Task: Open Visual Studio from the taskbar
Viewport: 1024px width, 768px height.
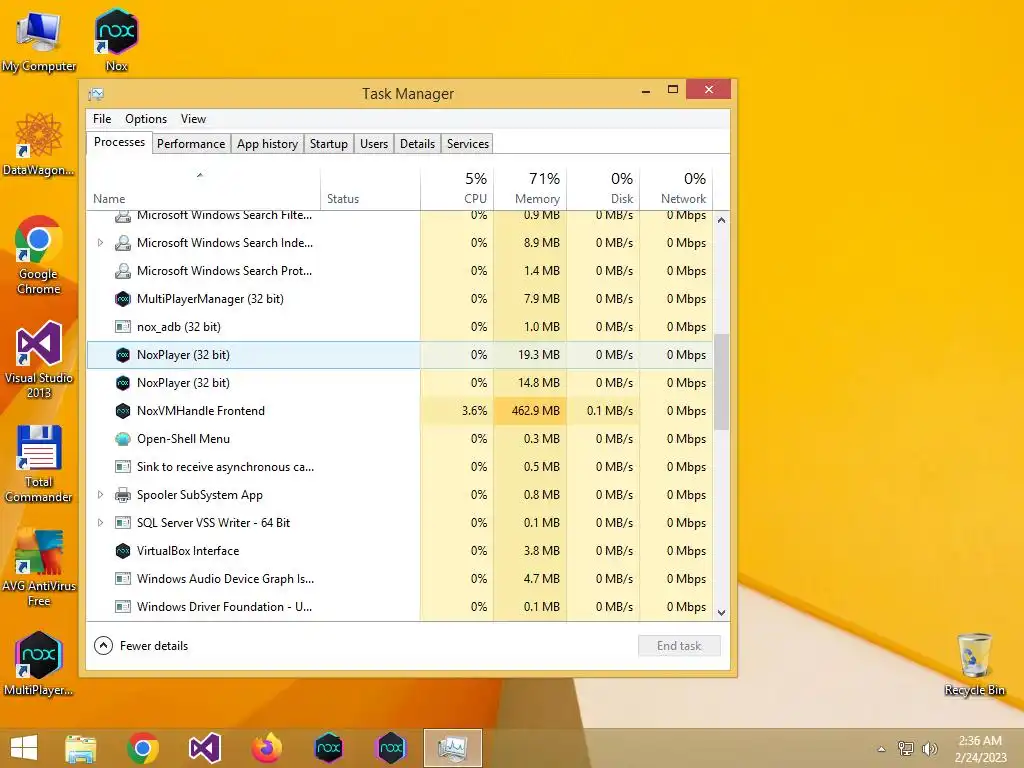Action: click(205, 748)
